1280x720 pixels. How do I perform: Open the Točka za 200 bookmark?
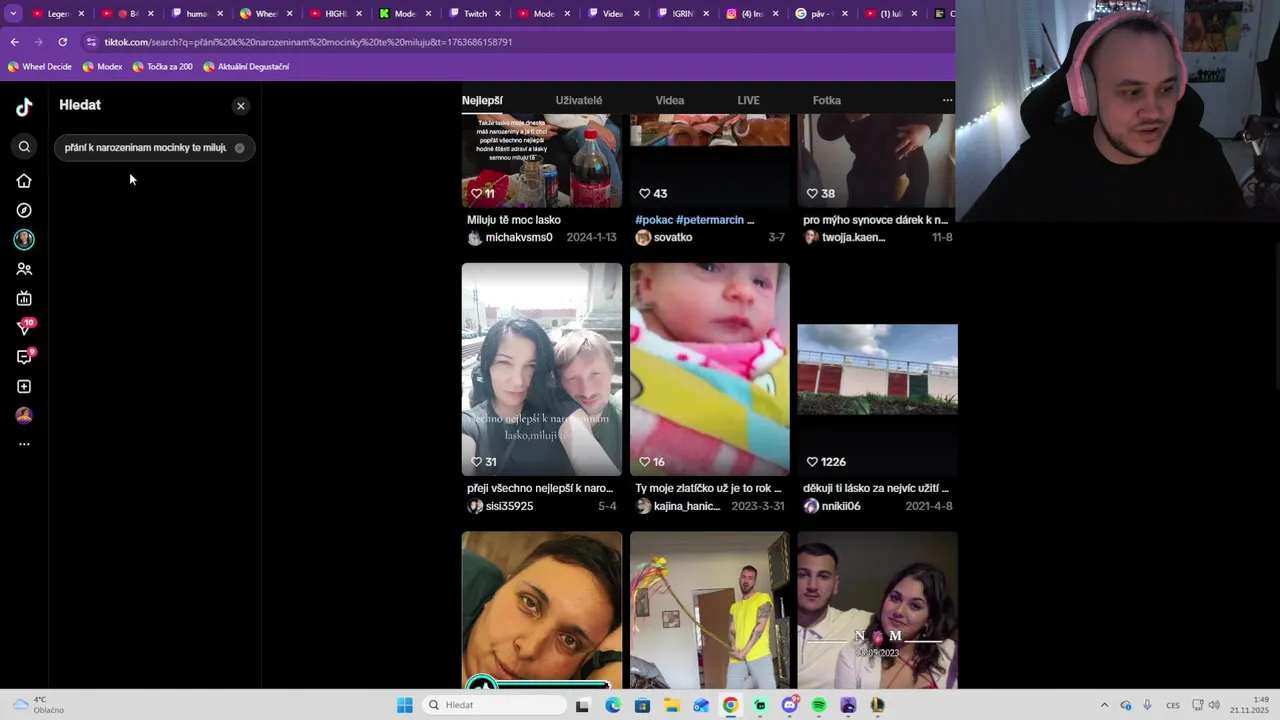[162, 67]
